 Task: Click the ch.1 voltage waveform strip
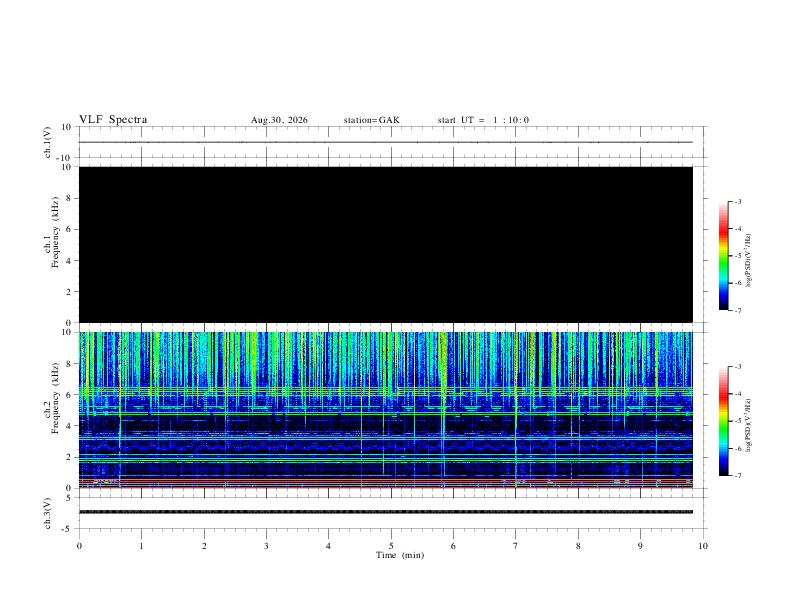(386, 142)
